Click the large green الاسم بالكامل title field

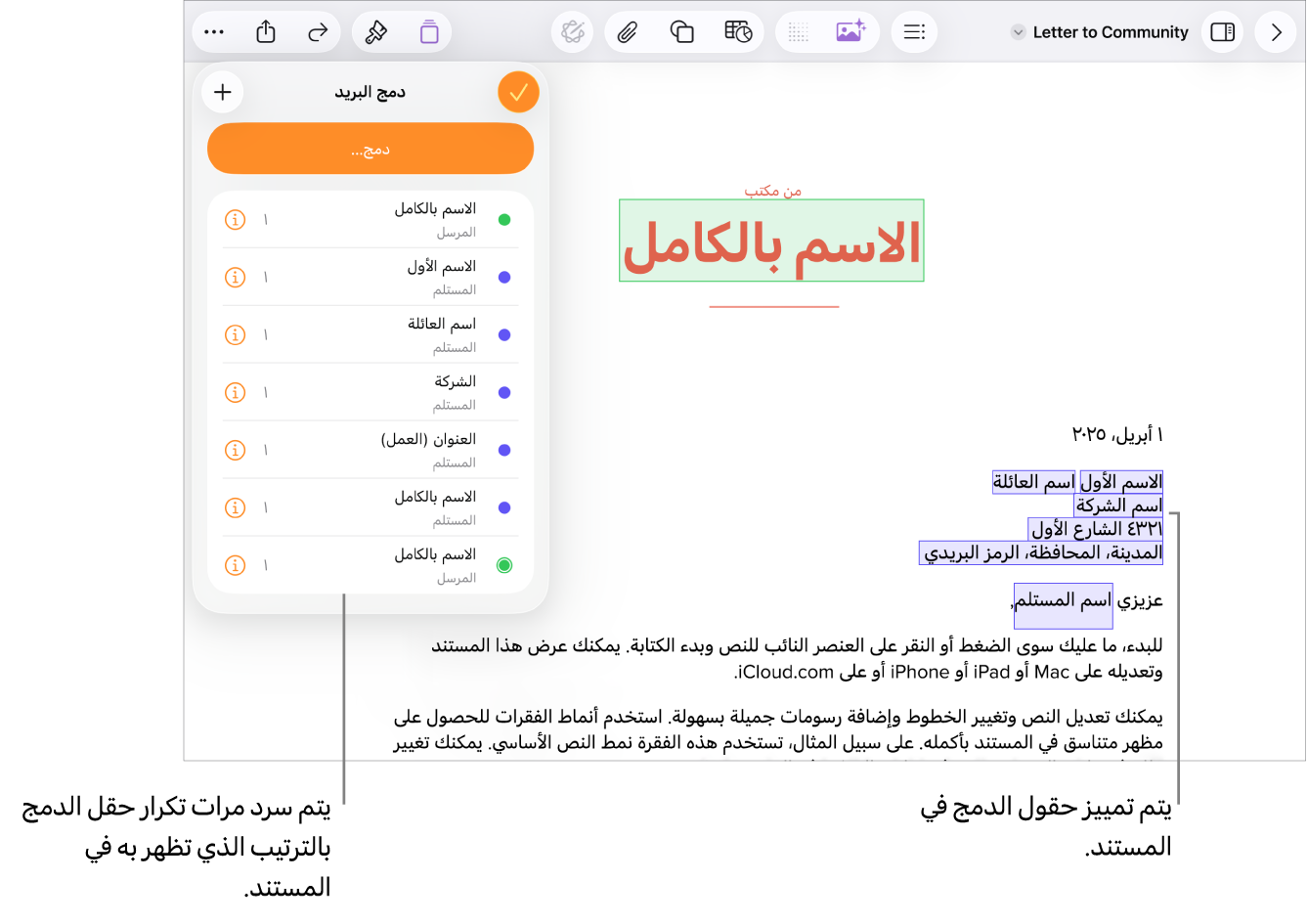click(771, 241)
